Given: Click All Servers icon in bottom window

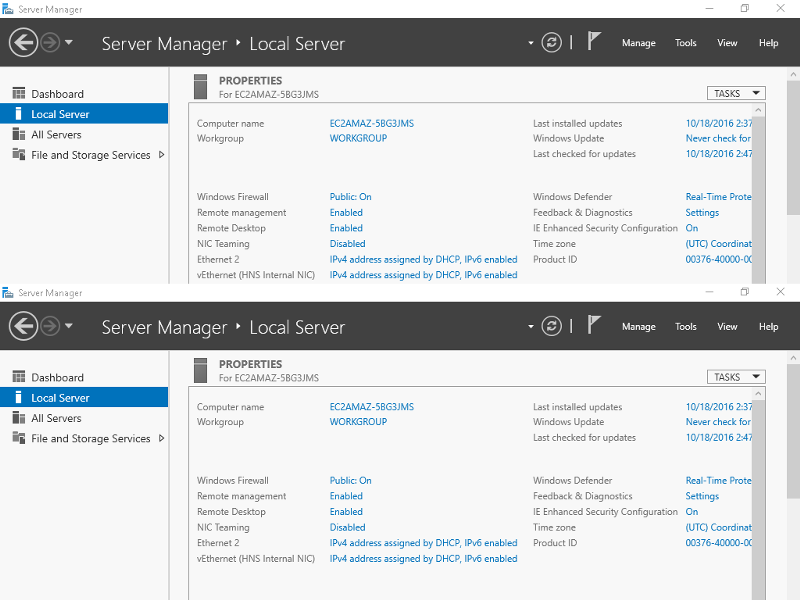Looking at the screenshot, I should click(x=19, y=418).
